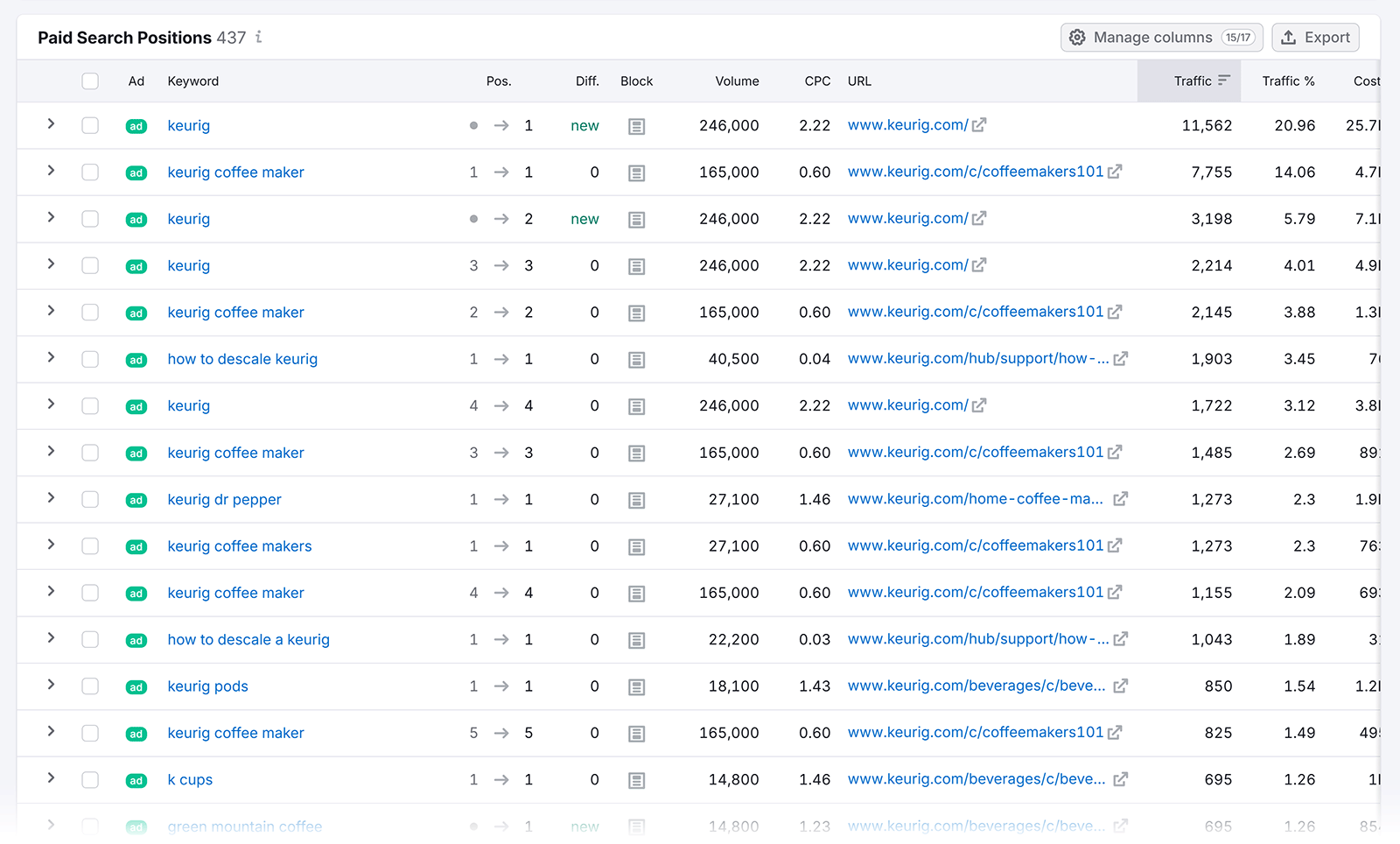Click the Export button
Viewport: 1400px width, 844px height.
(1315, 38)
